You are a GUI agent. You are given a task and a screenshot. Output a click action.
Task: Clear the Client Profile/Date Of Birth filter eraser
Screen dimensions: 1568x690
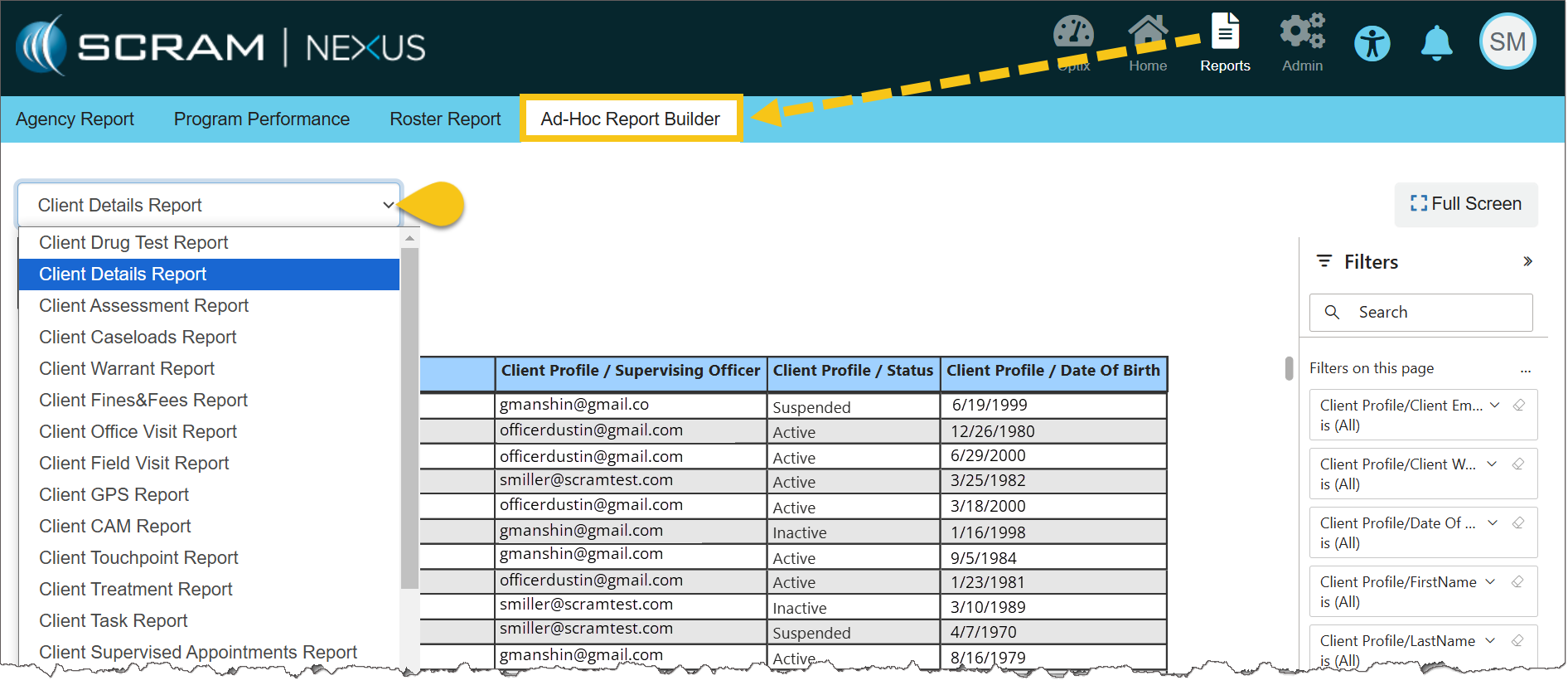tap(1518, 523)
